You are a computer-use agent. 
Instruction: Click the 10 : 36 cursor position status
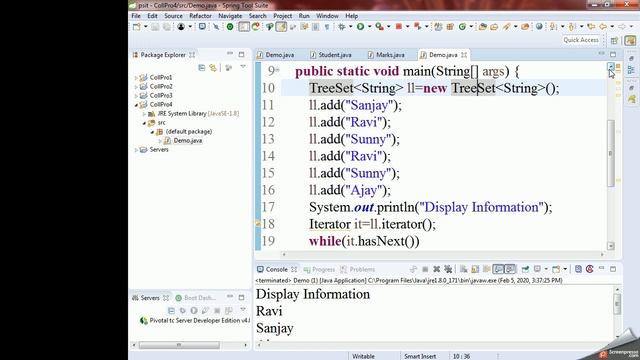pos(461,356)
